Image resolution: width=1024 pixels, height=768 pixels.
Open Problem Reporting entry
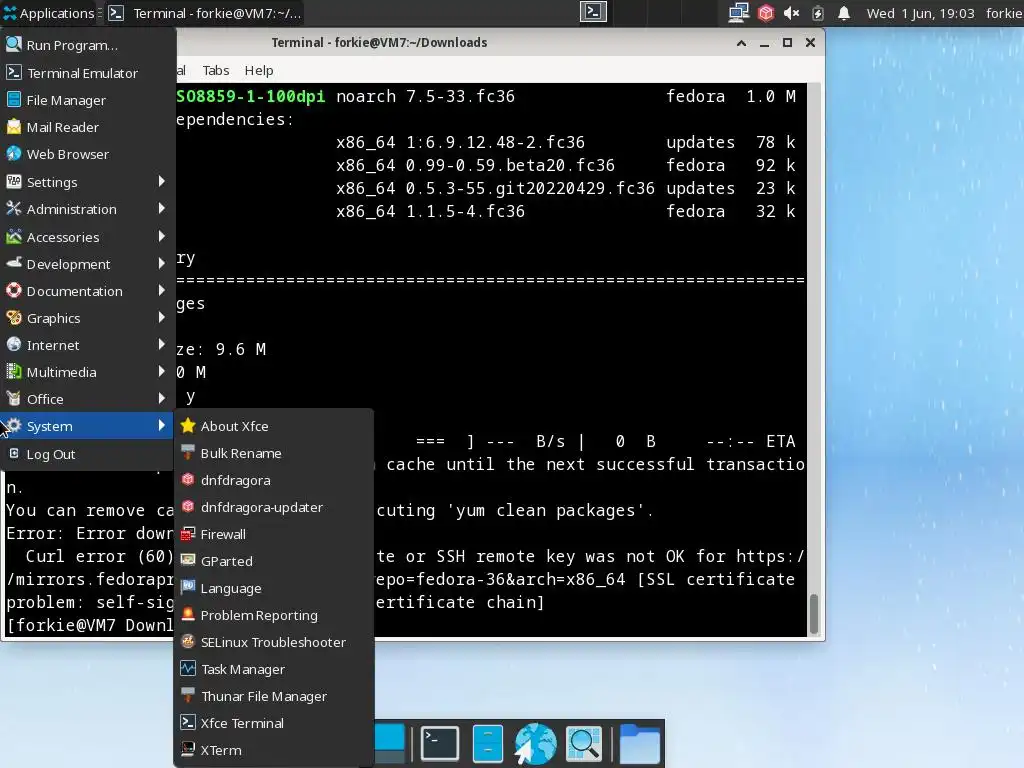pyautogui.click(x=274, y=615)
